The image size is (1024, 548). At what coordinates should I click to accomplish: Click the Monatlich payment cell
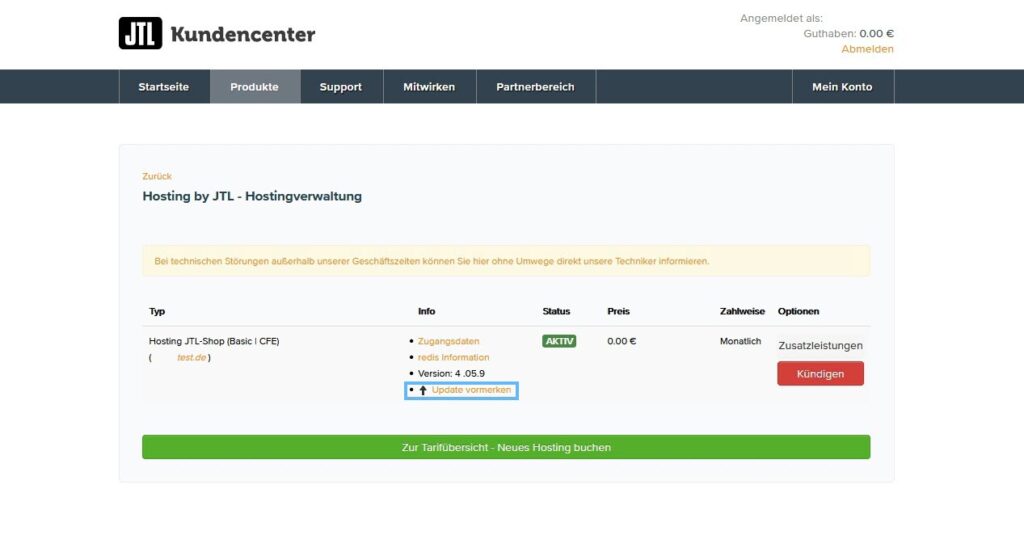pyautogui.click(x=741, y=341)
